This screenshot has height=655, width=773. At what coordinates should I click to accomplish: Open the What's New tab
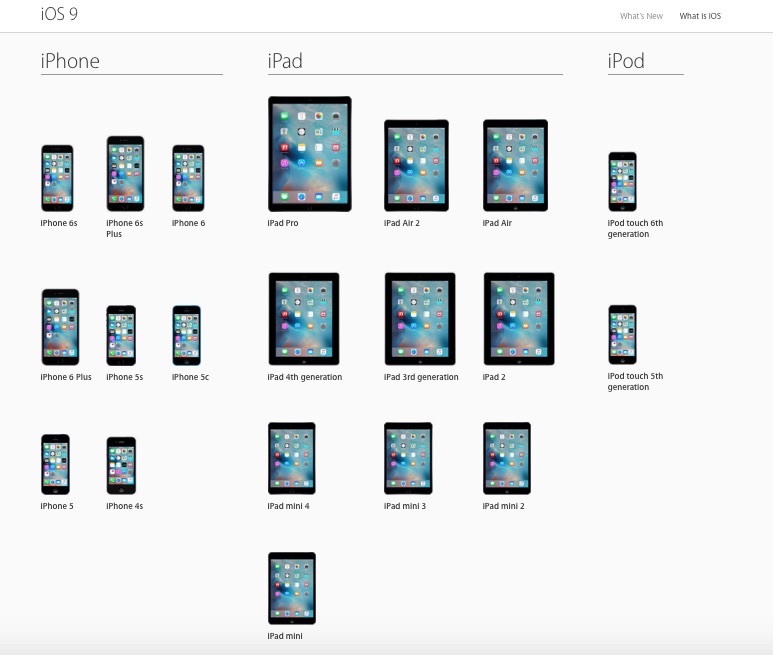641,16
